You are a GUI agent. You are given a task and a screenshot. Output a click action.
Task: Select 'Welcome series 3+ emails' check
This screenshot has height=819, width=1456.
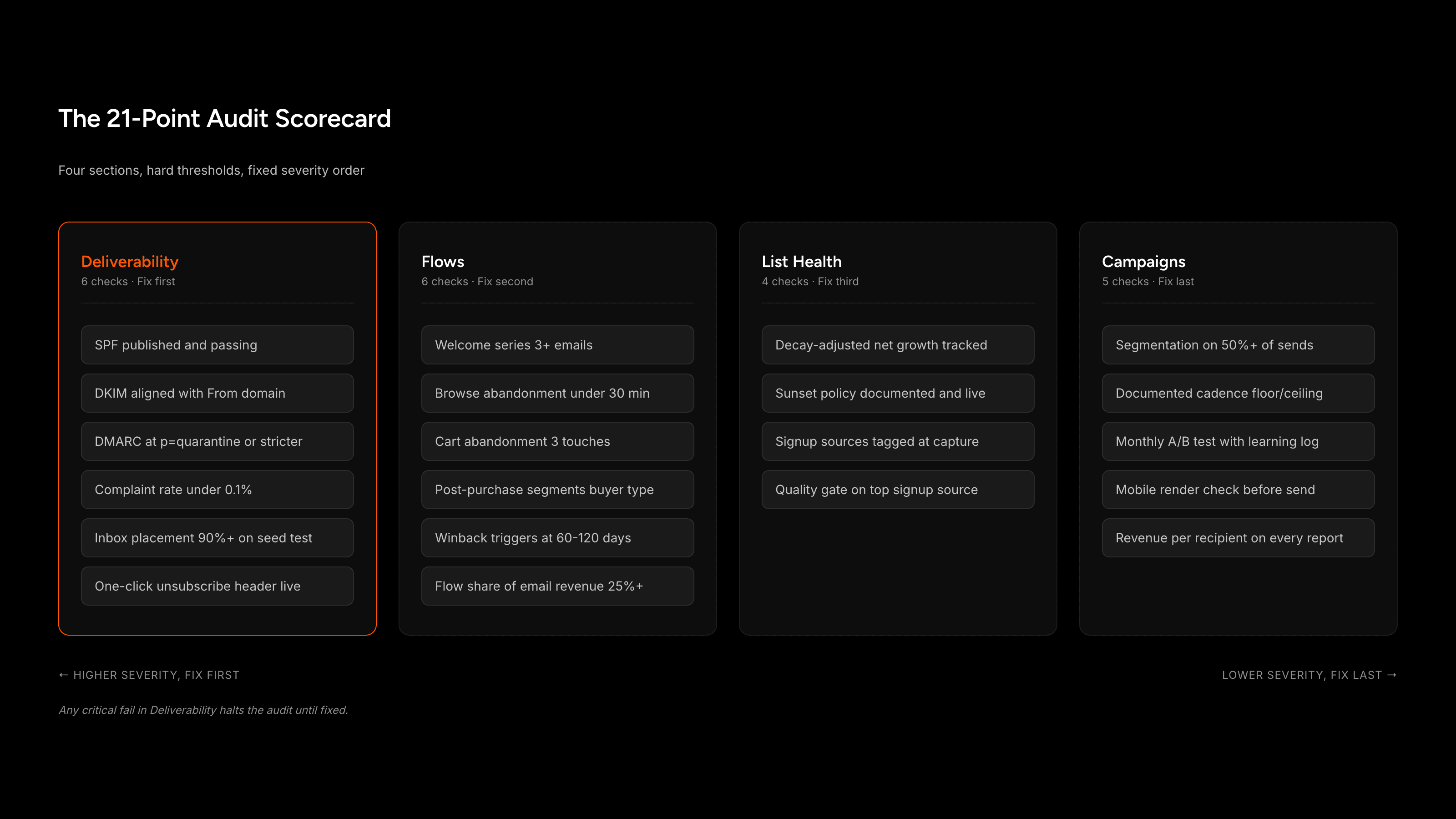[558, 345]
